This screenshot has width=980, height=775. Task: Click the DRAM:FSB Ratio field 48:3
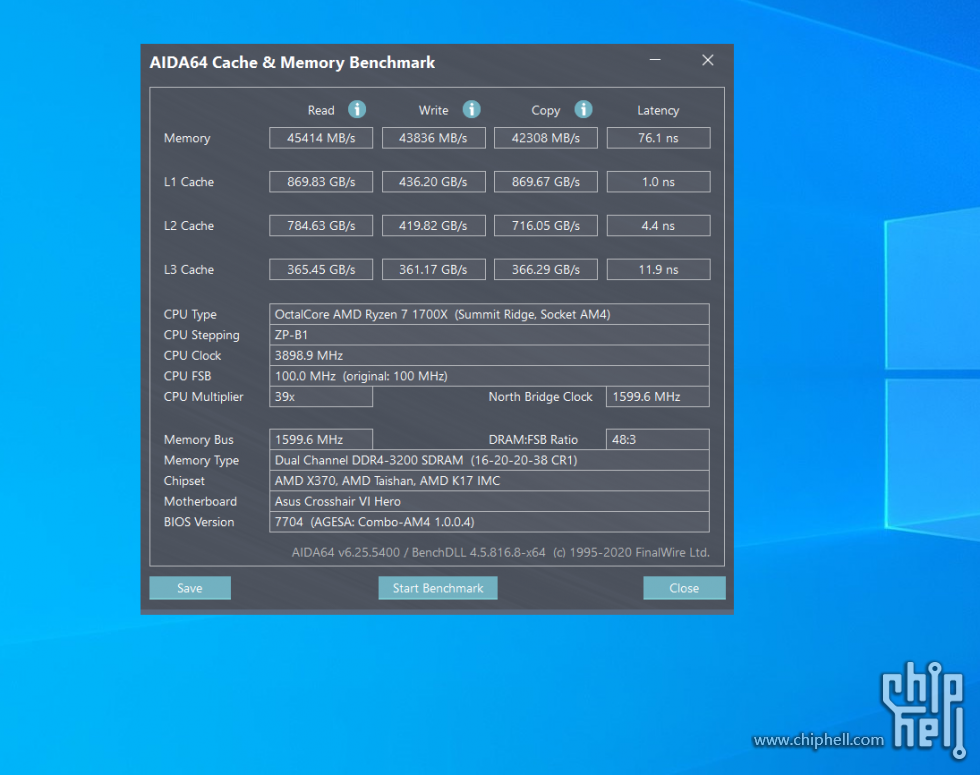click(658, 439)
